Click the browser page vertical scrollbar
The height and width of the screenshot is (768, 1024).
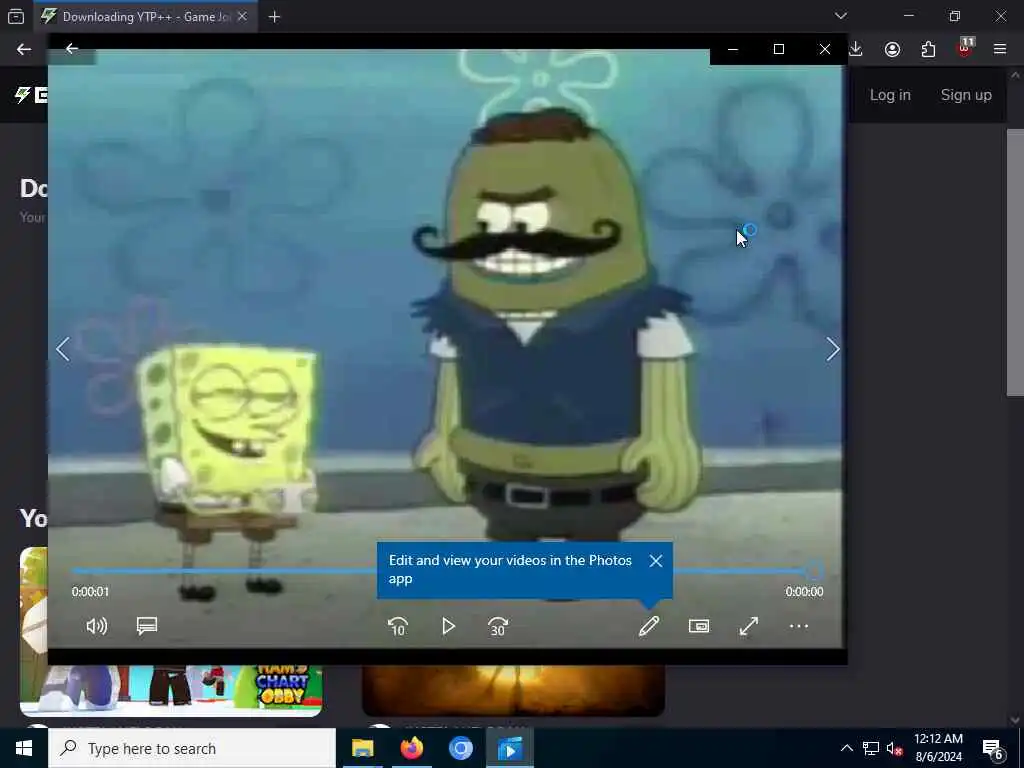click(x=1015, y=261)
